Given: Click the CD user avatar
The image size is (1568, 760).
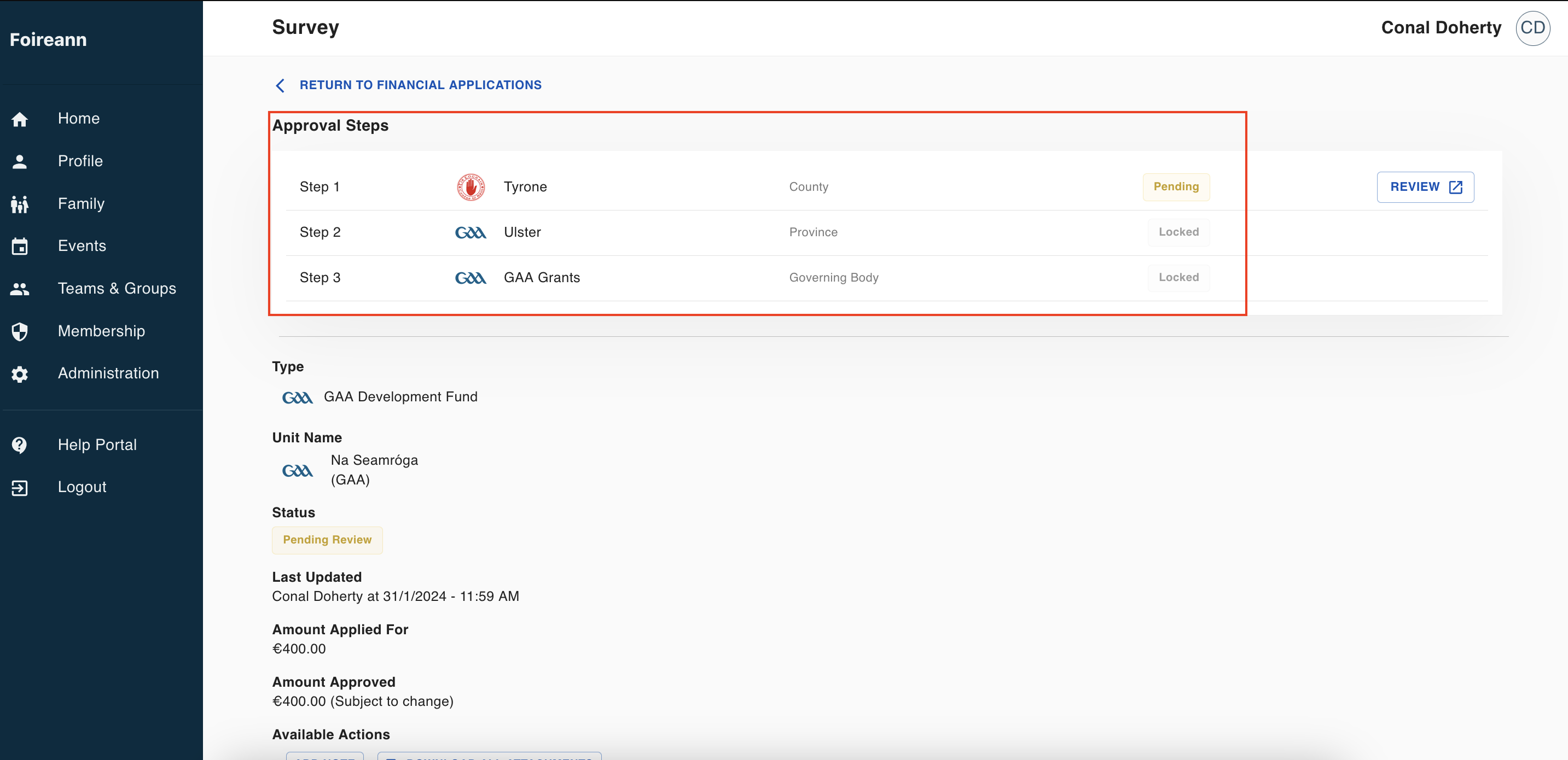Looking at the screenshot, I should (1532, 28).
